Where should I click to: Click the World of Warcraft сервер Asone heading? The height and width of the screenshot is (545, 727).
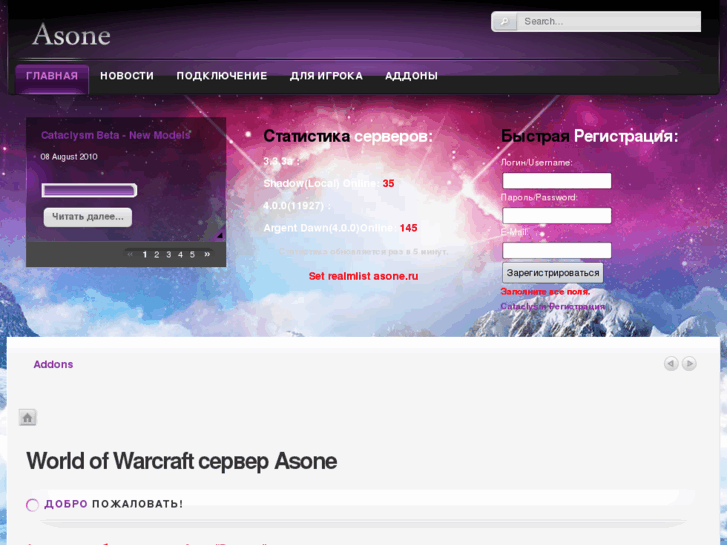(182, 461)
